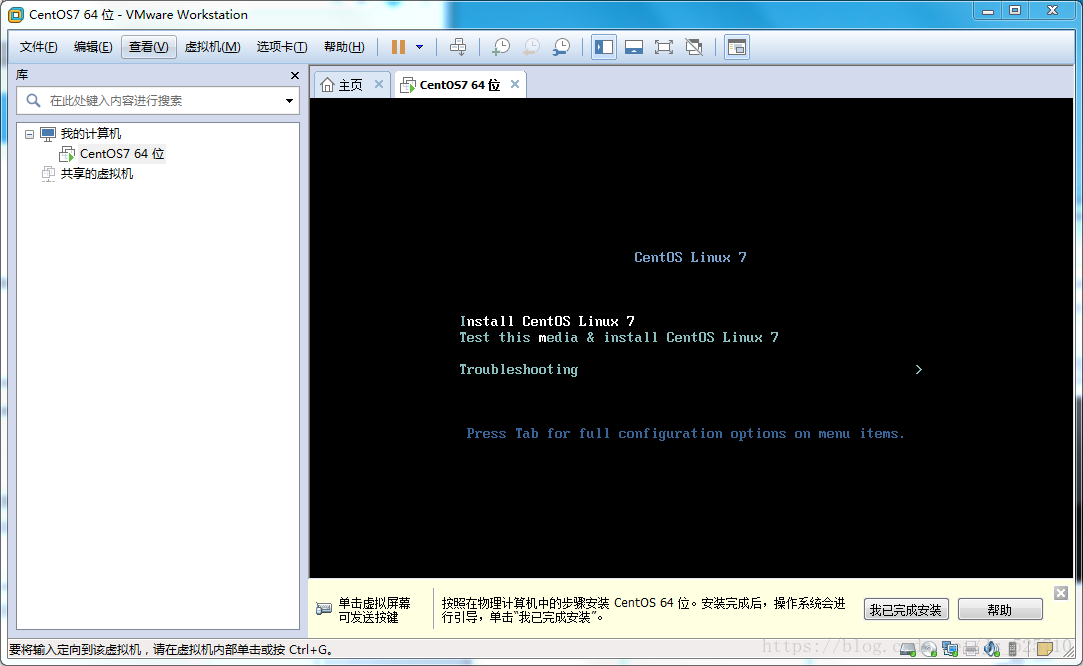Click the message log note icon

1044,648
